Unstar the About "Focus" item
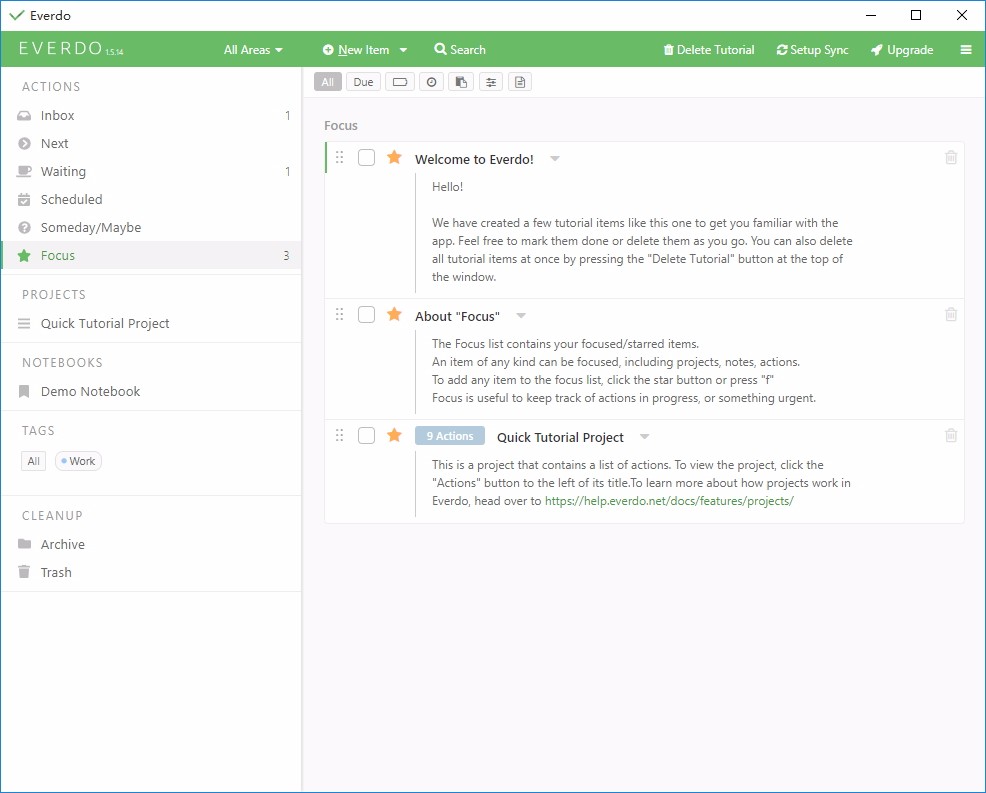The image size is (986, 793). (394, 314)
